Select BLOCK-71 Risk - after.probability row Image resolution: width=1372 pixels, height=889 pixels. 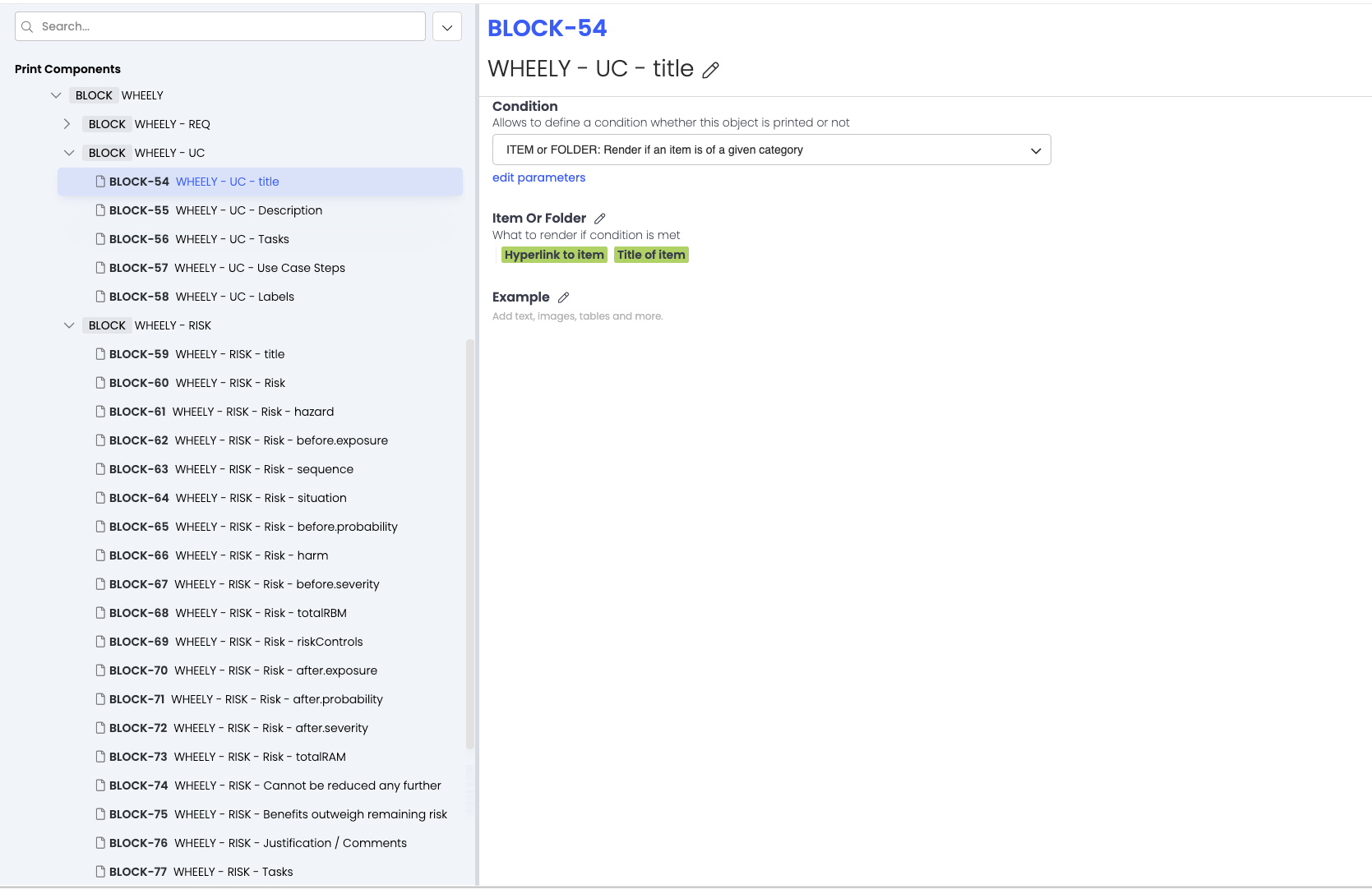tap(261, 699)
